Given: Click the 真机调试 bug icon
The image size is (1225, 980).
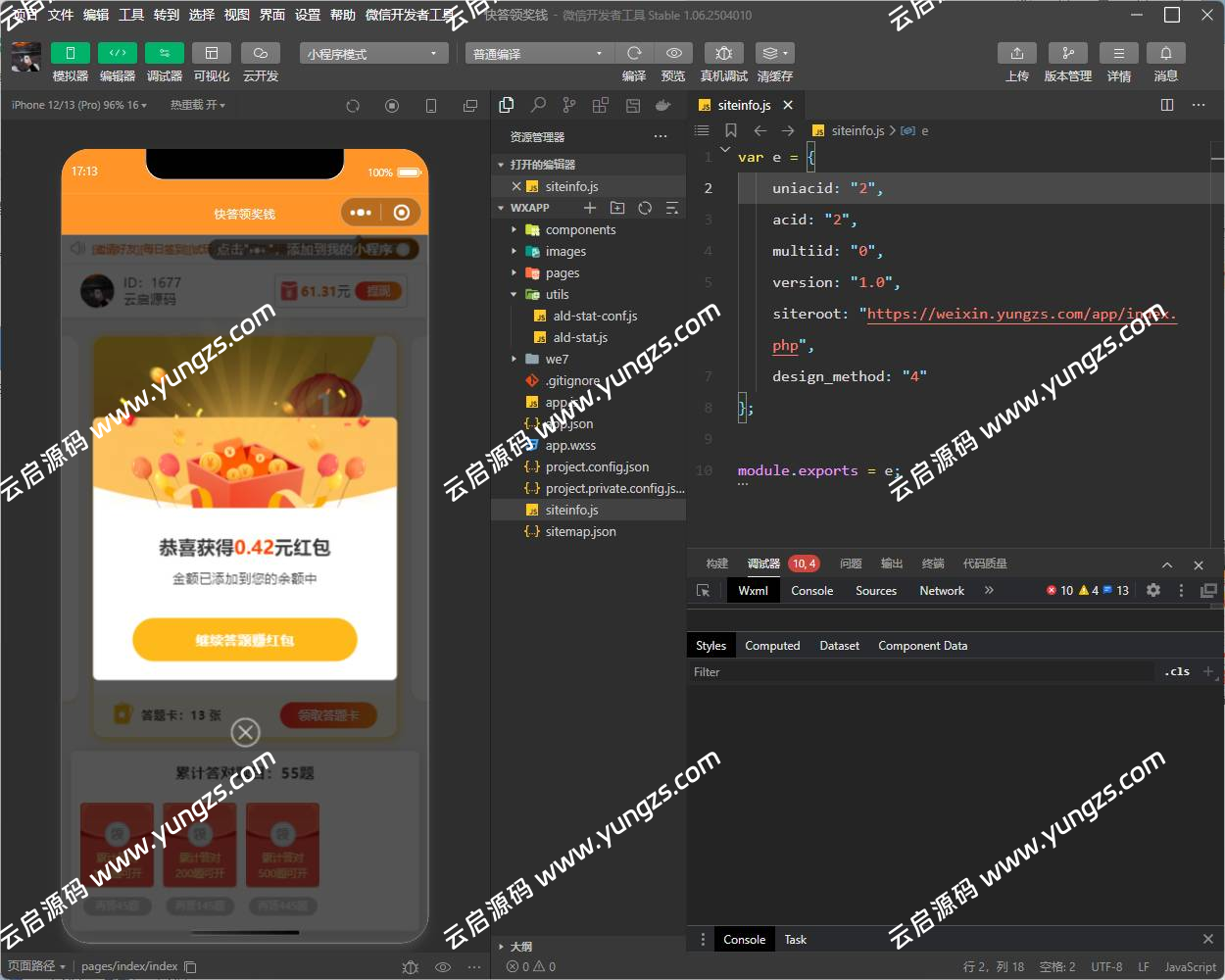Looking at the screenshot, I should point(723,53).
